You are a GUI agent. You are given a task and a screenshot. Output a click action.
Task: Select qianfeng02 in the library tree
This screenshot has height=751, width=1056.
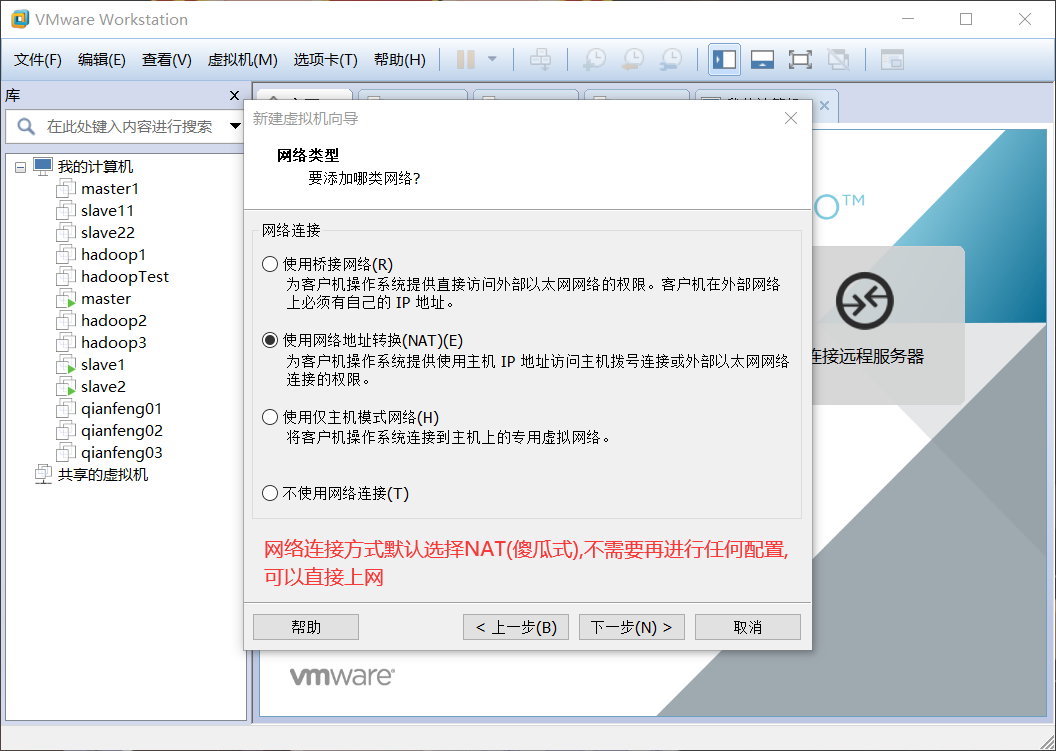coord(122,431)
